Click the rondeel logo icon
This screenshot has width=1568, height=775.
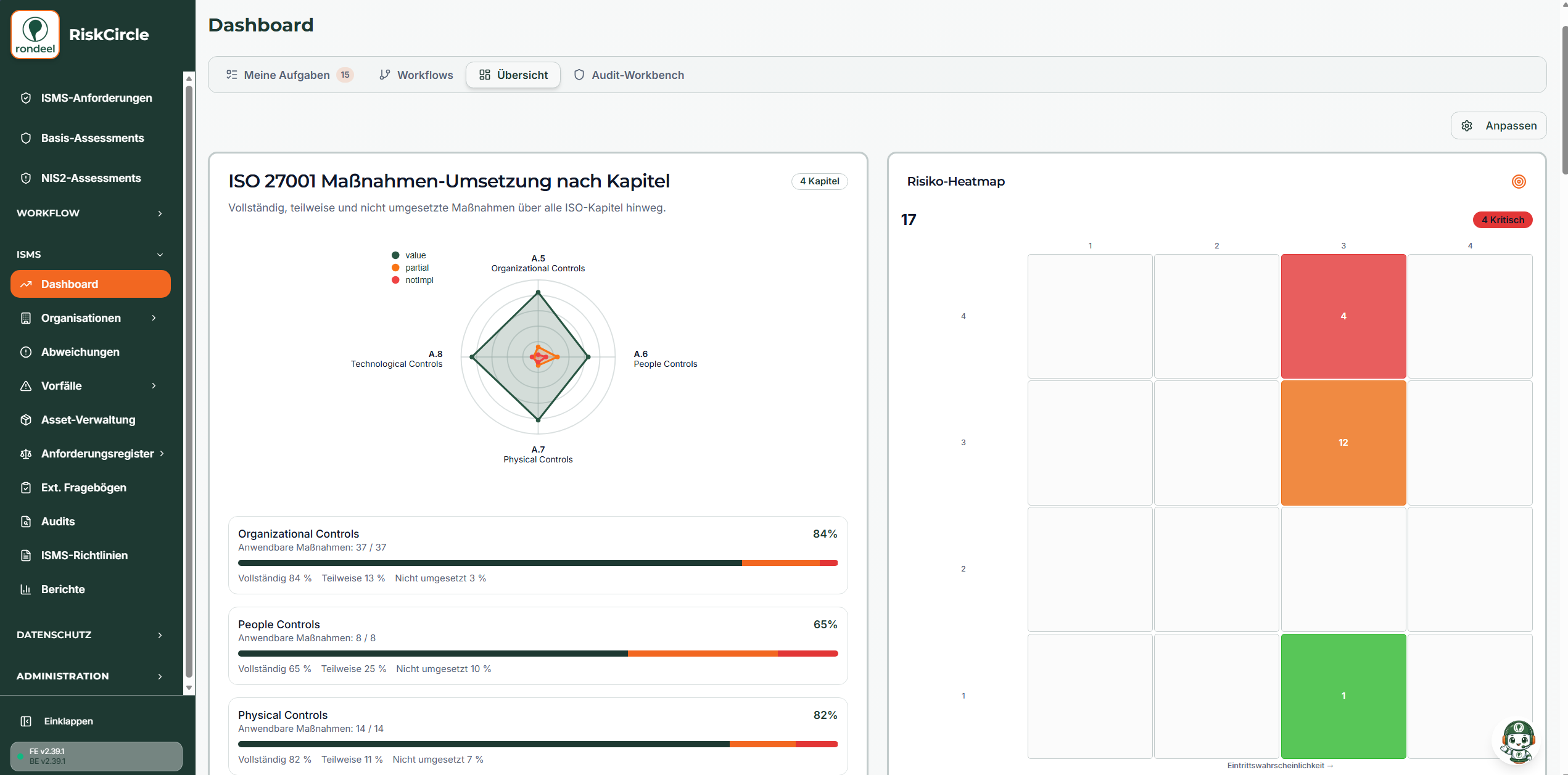point(35,35)
